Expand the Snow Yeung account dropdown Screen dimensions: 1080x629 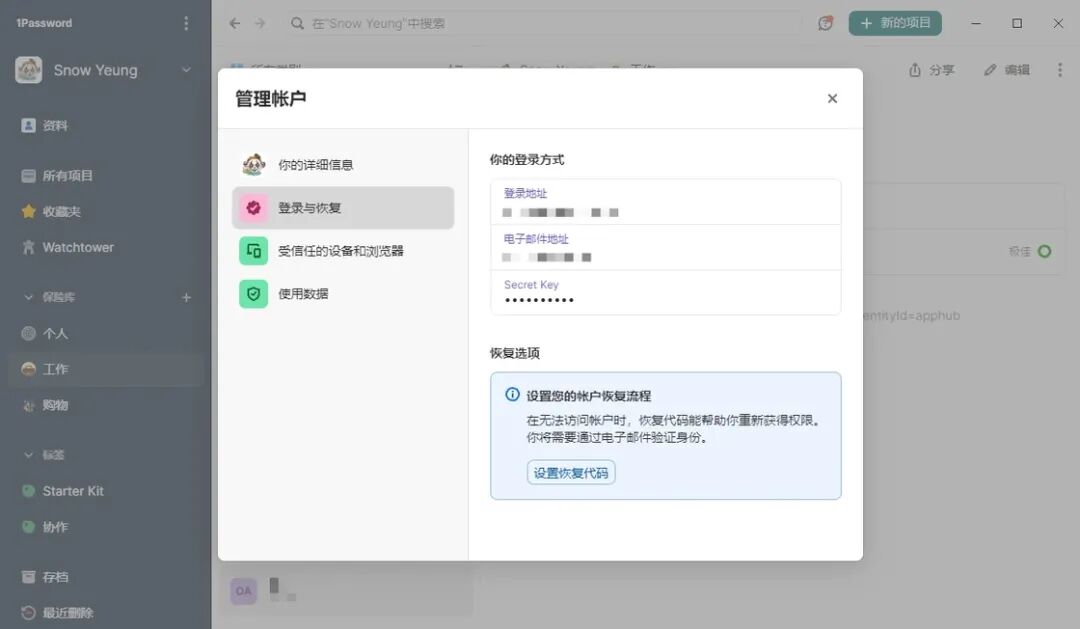pos(186,70)
